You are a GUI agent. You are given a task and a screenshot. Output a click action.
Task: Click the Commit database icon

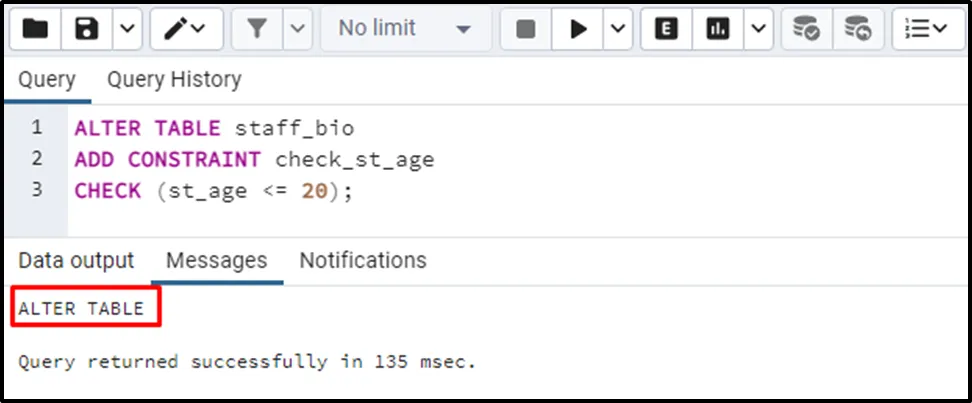point(806,29)
